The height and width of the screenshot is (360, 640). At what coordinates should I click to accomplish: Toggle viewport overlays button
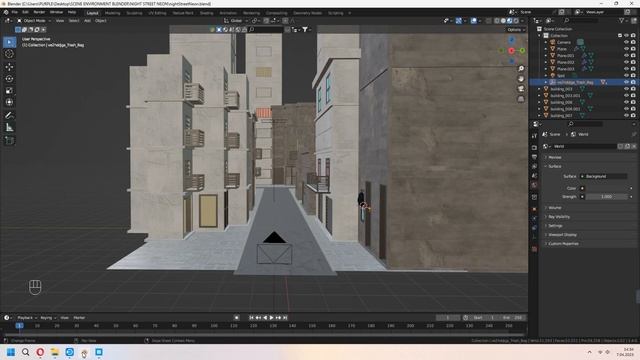coord(473,20)
